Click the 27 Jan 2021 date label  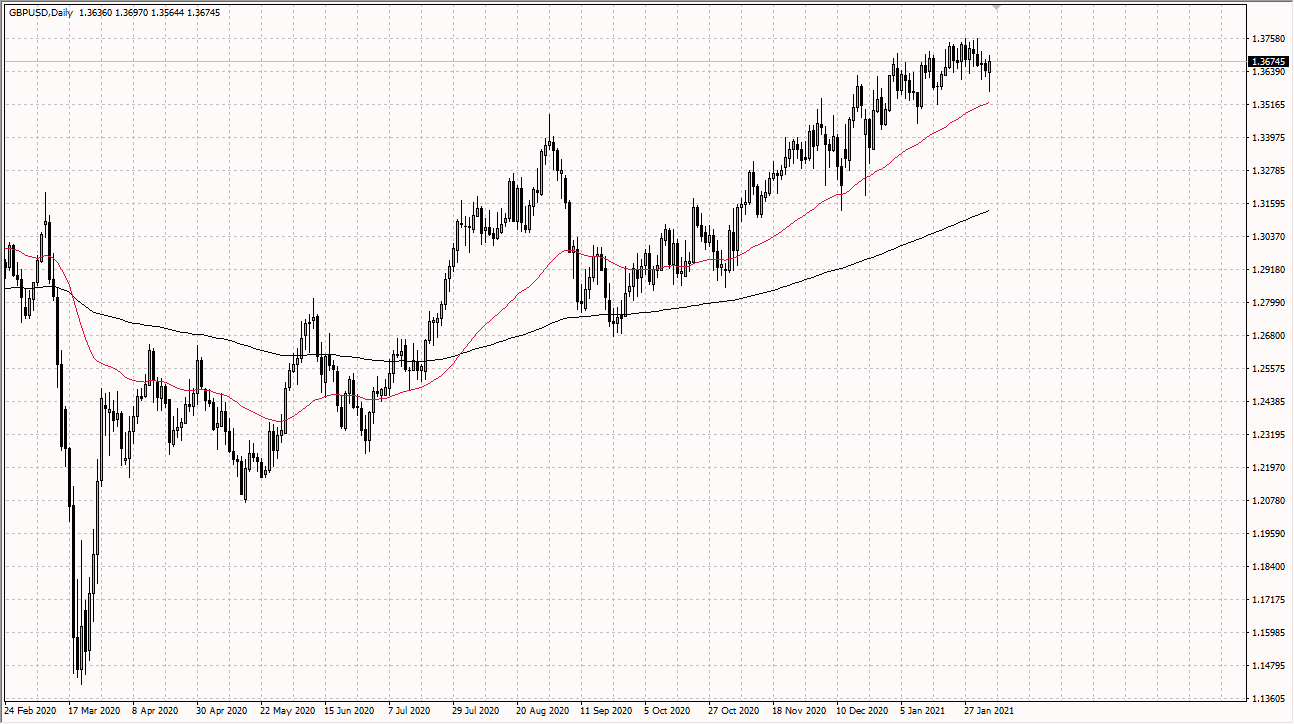(x=988, y=711)
